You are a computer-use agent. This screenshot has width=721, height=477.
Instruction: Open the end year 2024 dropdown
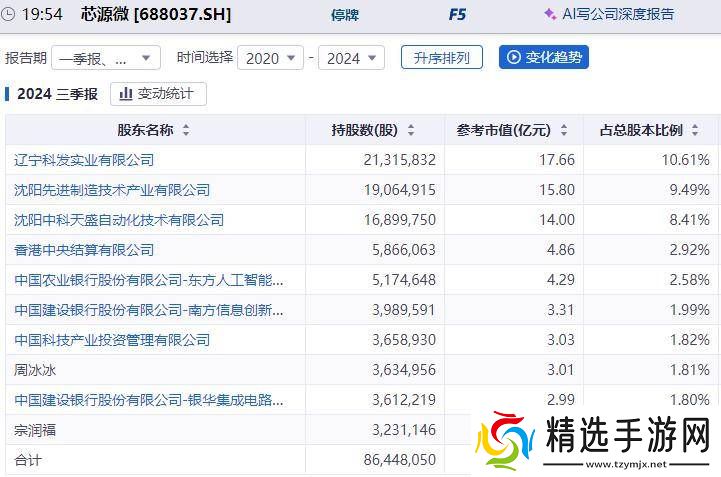click(351, 58)
